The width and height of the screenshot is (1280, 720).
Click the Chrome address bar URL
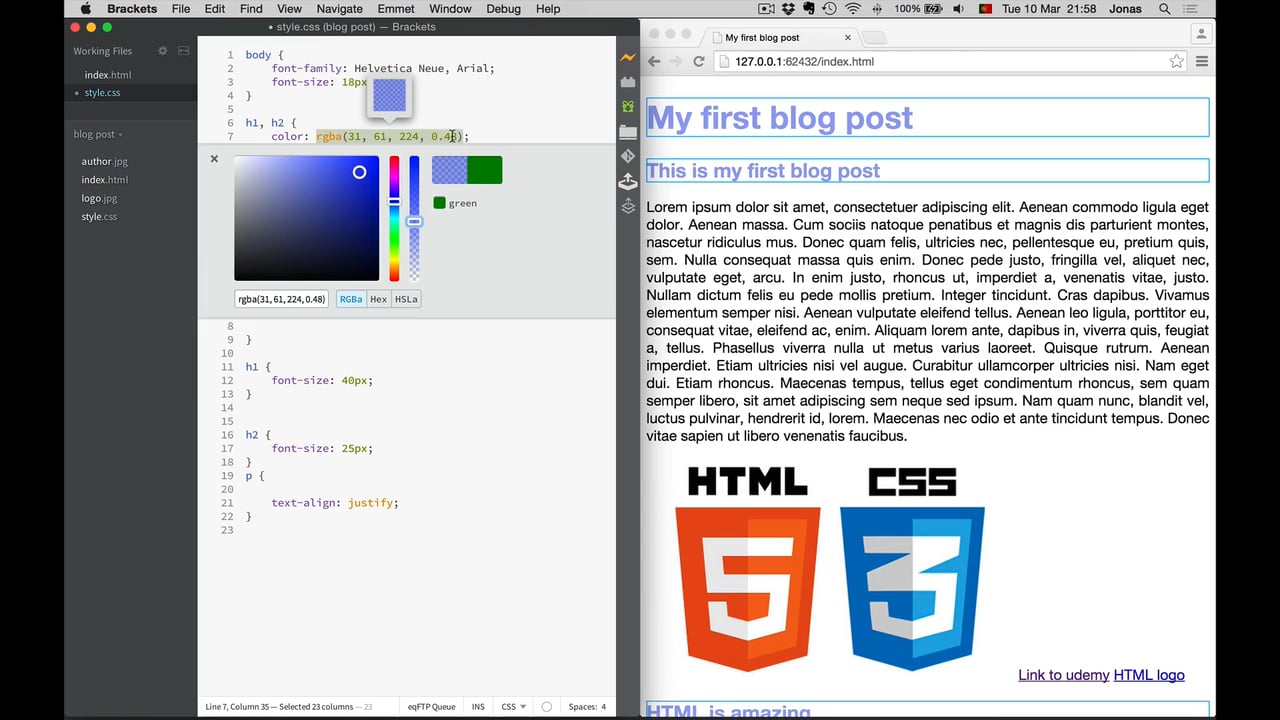[x=804, y=61]
